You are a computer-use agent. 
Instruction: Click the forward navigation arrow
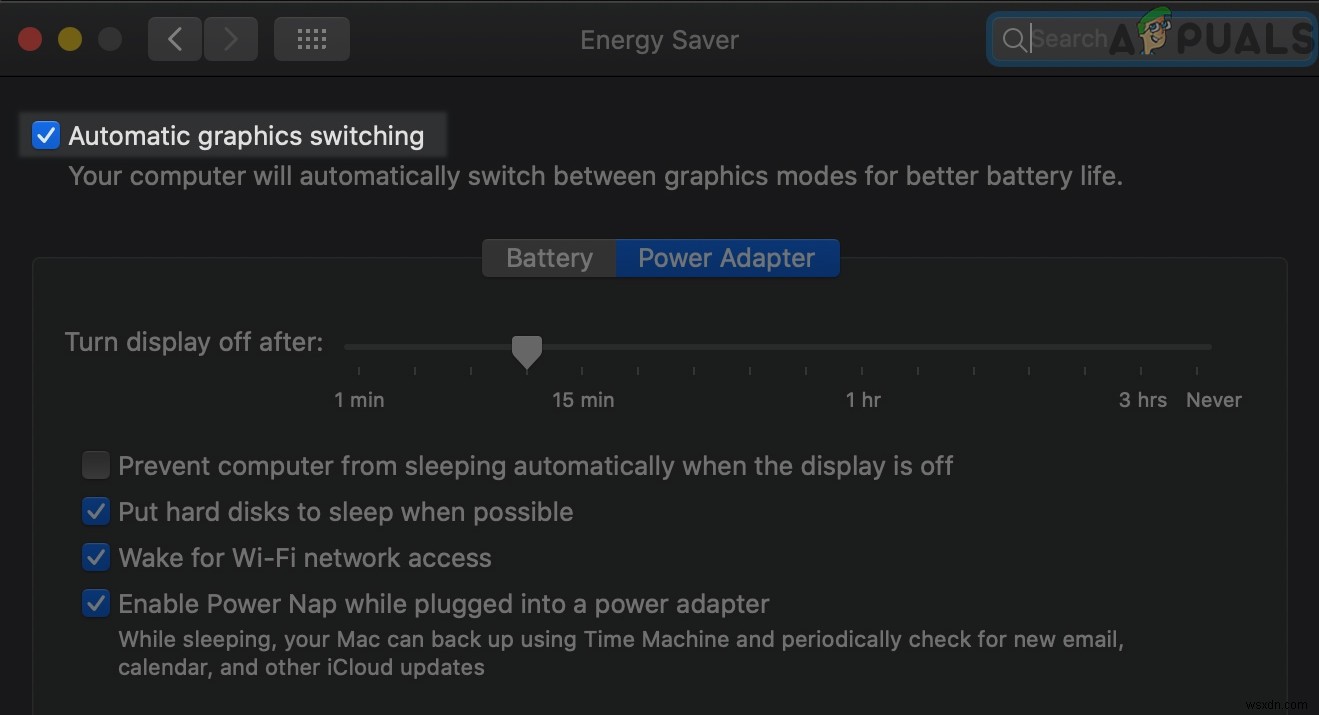231,39
